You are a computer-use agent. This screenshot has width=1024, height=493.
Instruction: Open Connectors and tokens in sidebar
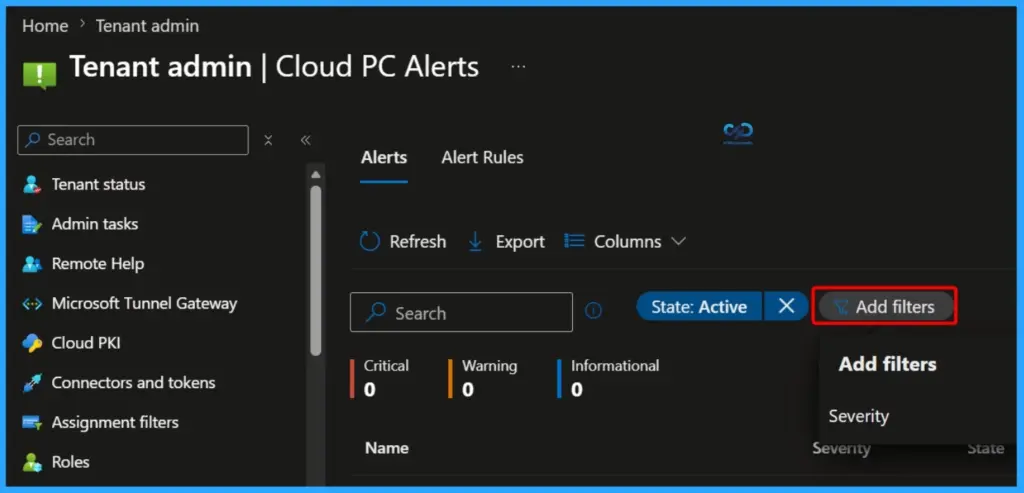(133, 383)
